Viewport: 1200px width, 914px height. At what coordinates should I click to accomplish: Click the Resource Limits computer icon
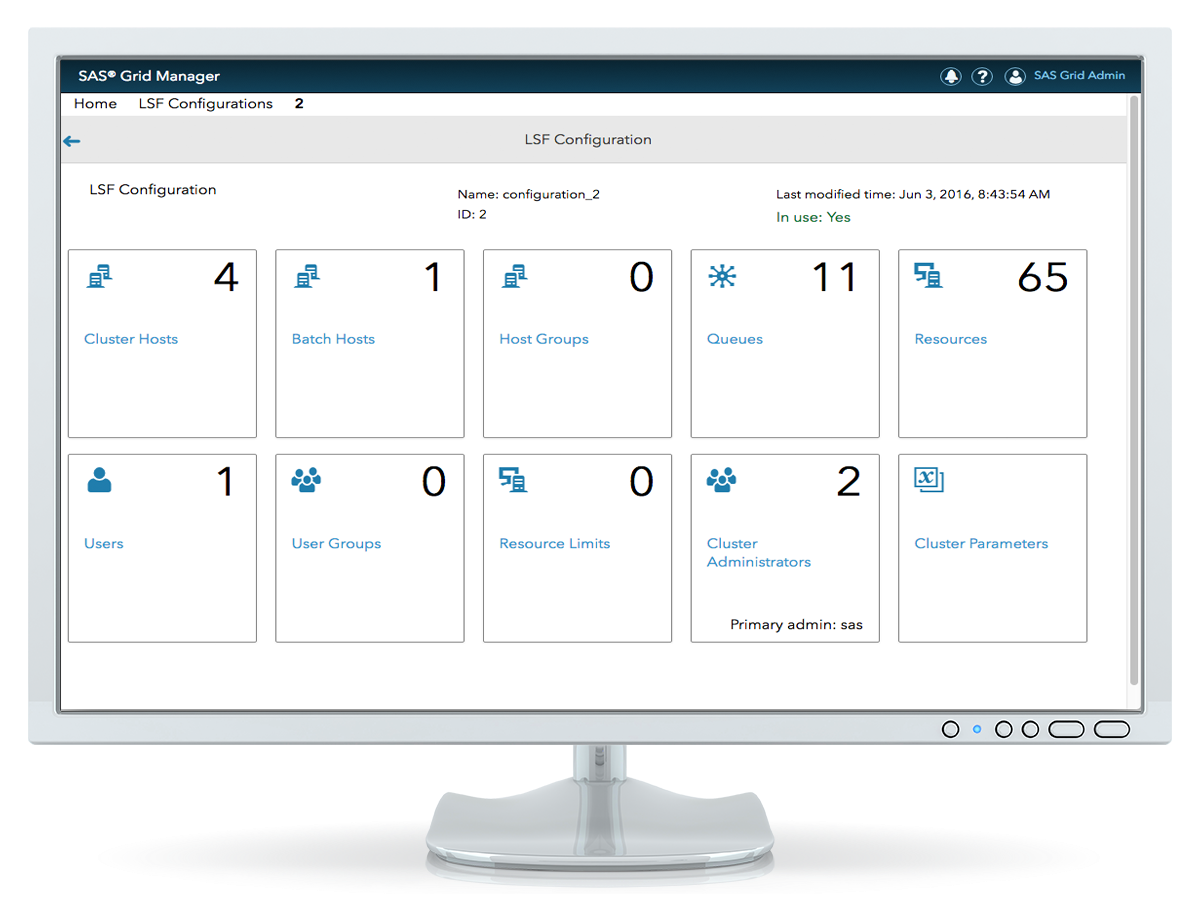[x=514, y=481]
